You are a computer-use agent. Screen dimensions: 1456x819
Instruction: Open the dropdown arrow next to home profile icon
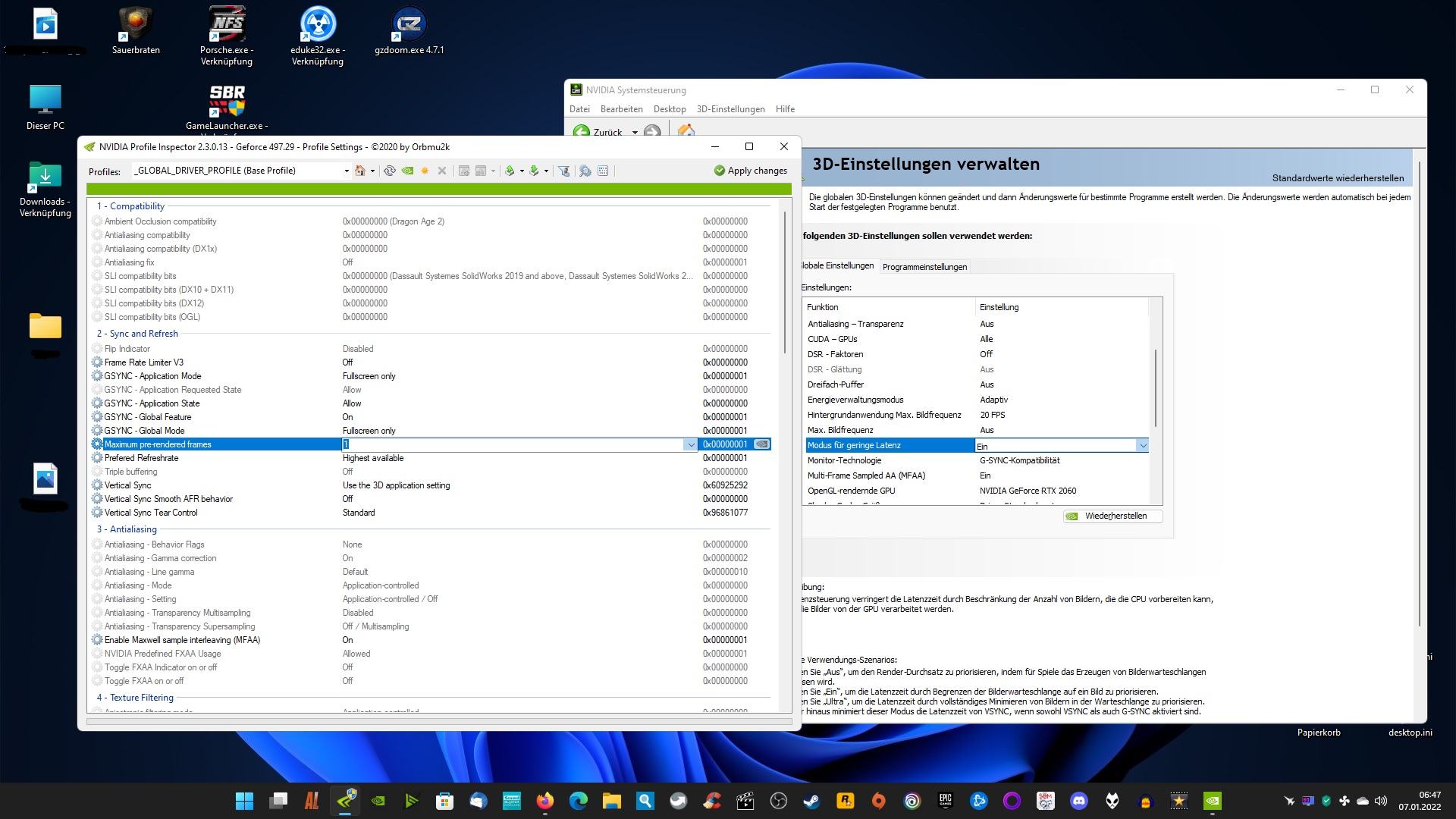(x=372, y=171)
